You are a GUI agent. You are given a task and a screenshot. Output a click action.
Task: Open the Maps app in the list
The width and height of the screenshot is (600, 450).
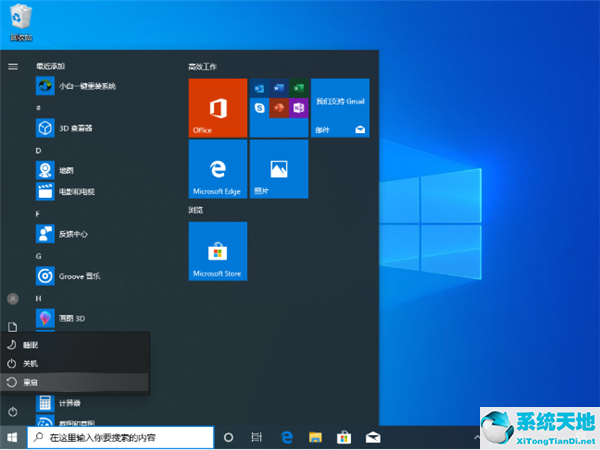(x=55, y=170)
